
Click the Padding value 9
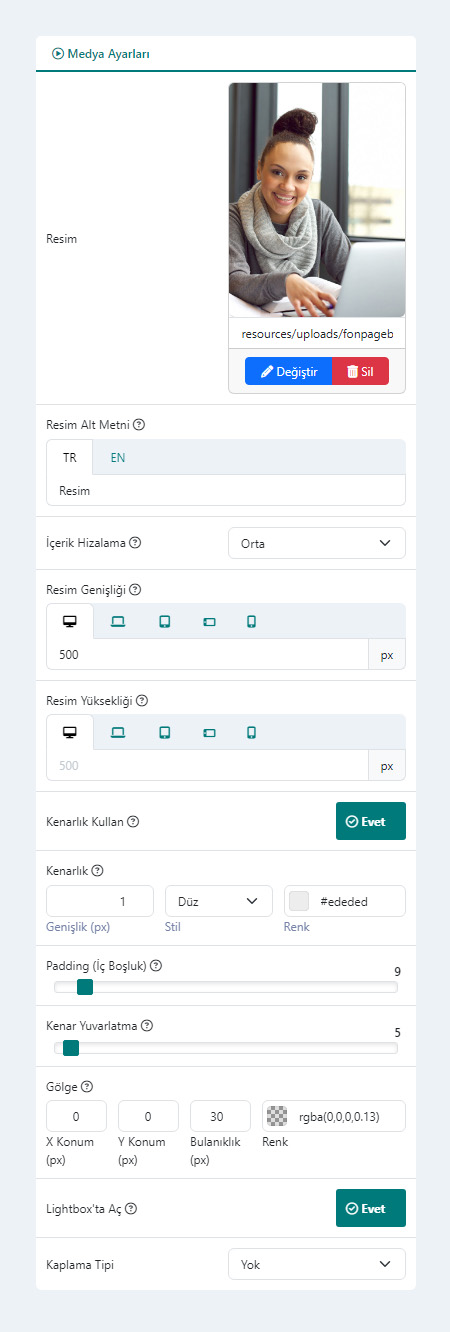pos(398,971)
